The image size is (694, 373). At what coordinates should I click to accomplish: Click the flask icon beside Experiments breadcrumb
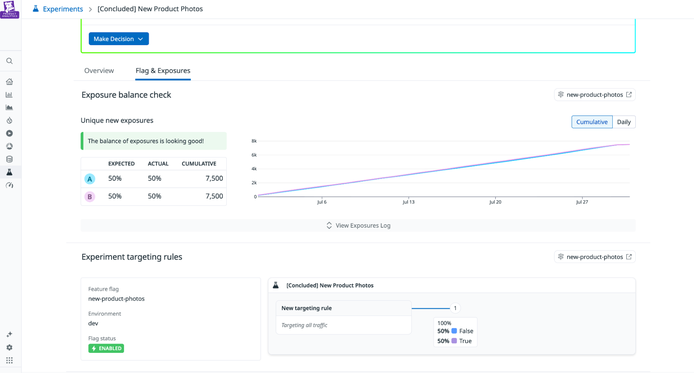36,8
